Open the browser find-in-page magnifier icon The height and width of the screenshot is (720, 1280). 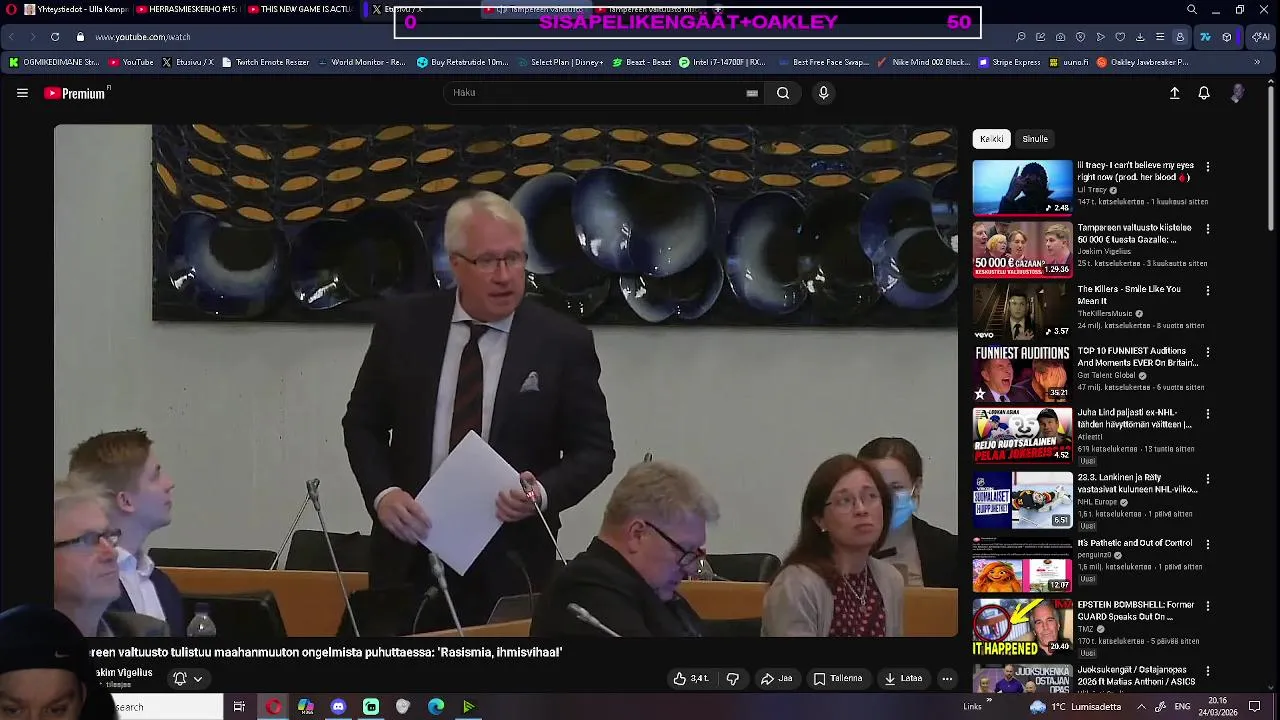pos(1020,37)
